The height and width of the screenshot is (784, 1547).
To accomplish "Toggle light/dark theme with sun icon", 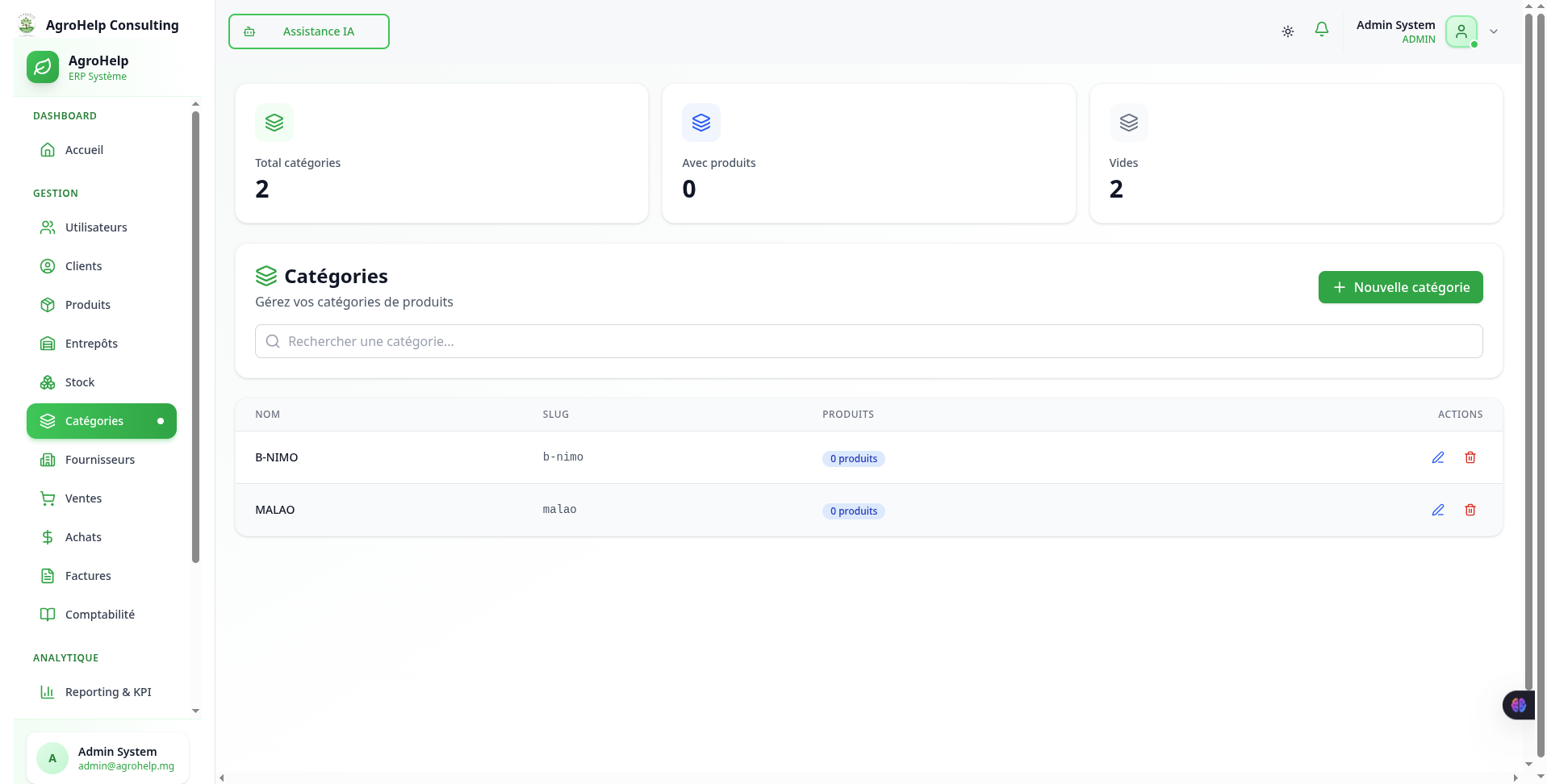I will (x=1287, y=31).
